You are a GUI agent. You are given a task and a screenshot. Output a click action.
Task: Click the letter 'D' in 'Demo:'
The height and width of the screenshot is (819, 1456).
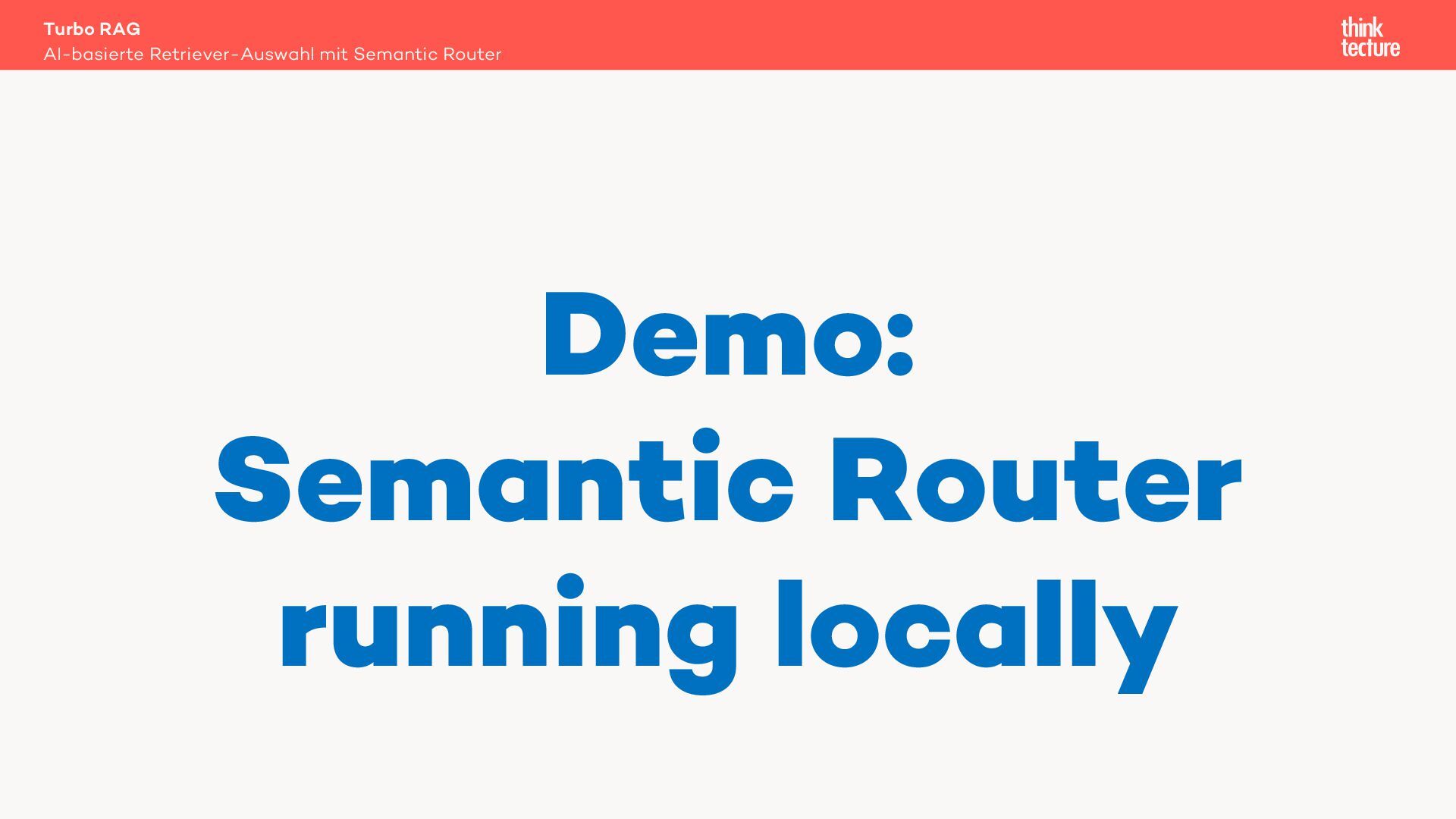584,335
